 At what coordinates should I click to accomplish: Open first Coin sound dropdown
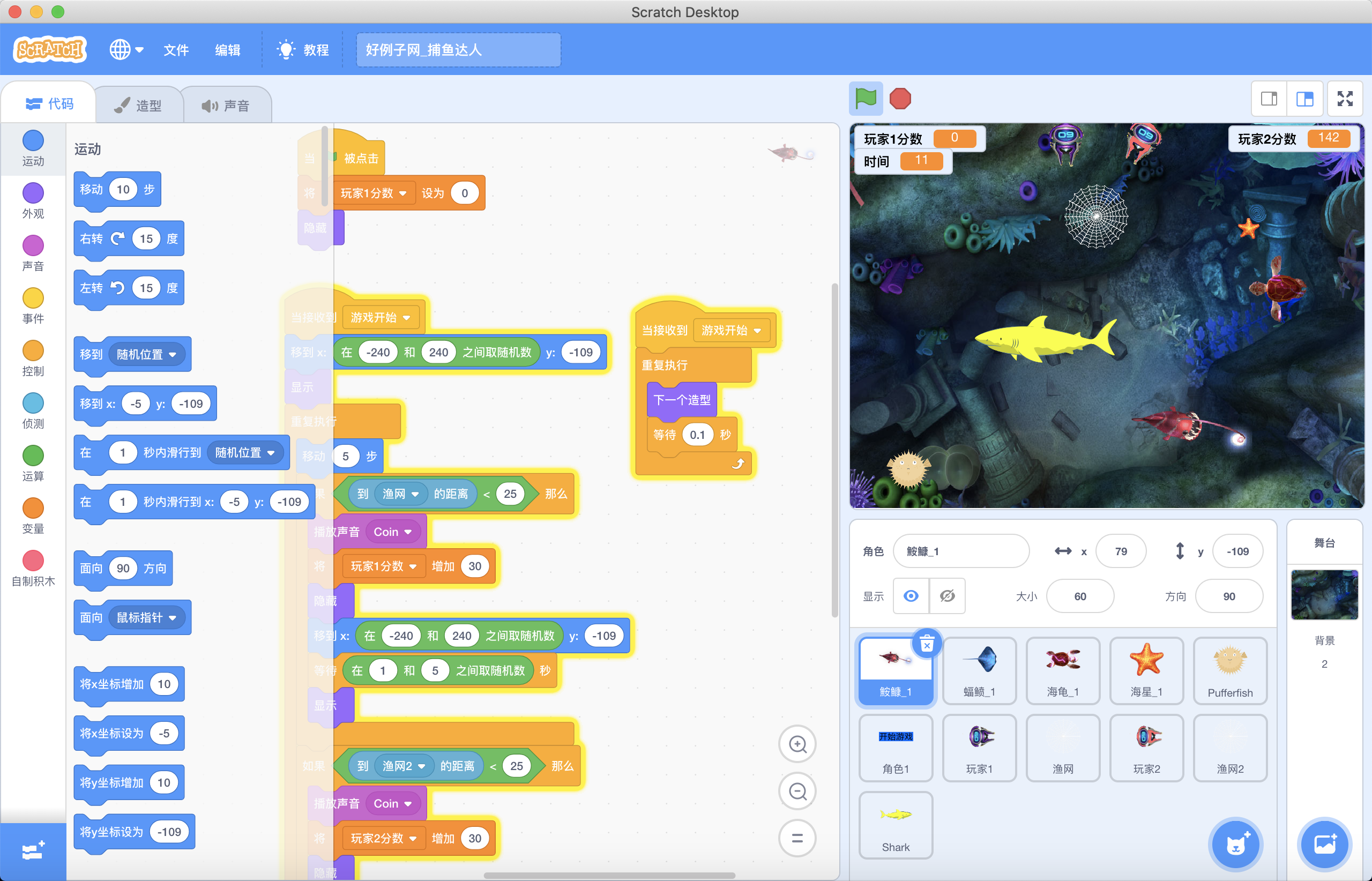(392, 532)
